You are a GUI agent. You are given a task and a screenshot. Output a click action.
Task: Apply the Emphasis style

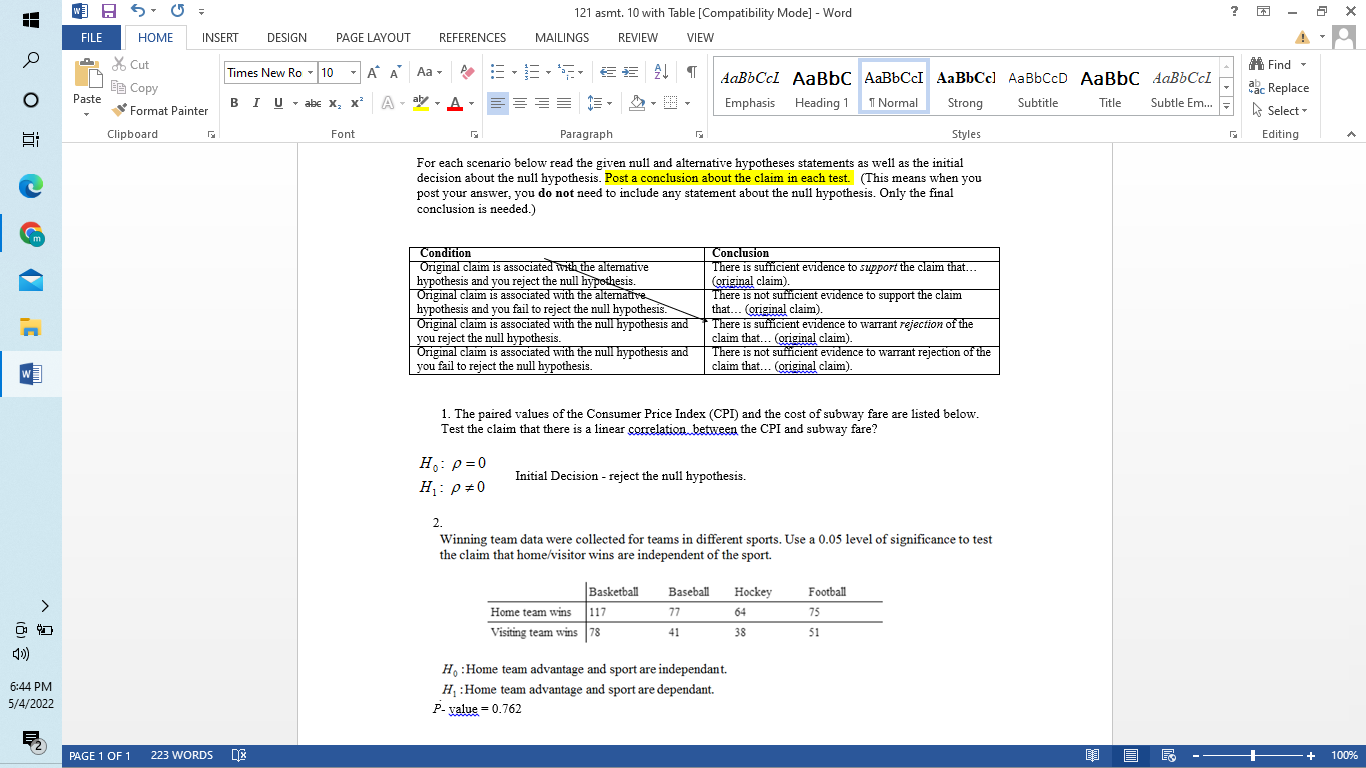(750, 88)
